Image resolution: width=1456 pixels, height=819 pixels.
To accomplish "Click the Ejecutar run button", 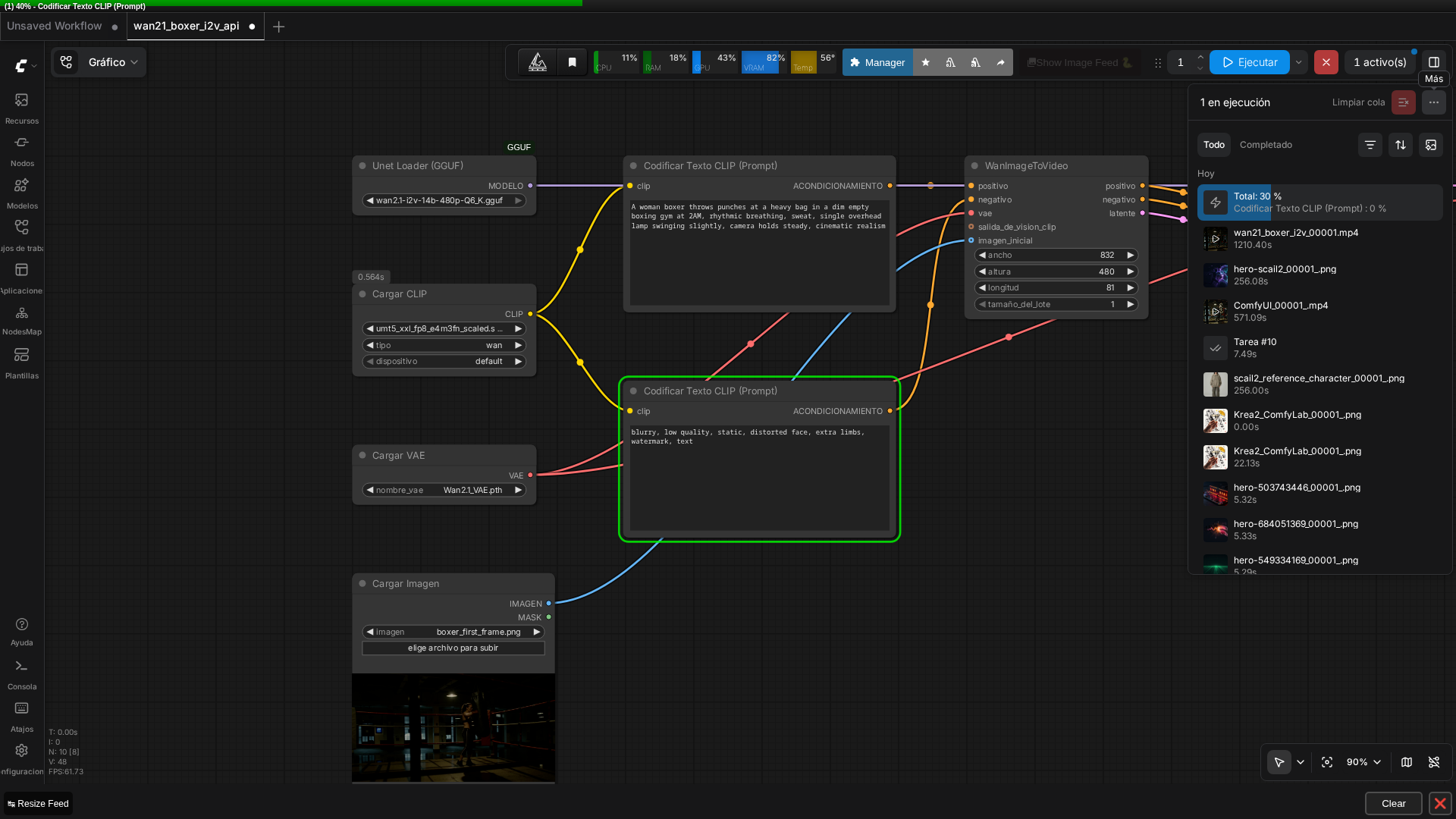I will [1250, 62].
